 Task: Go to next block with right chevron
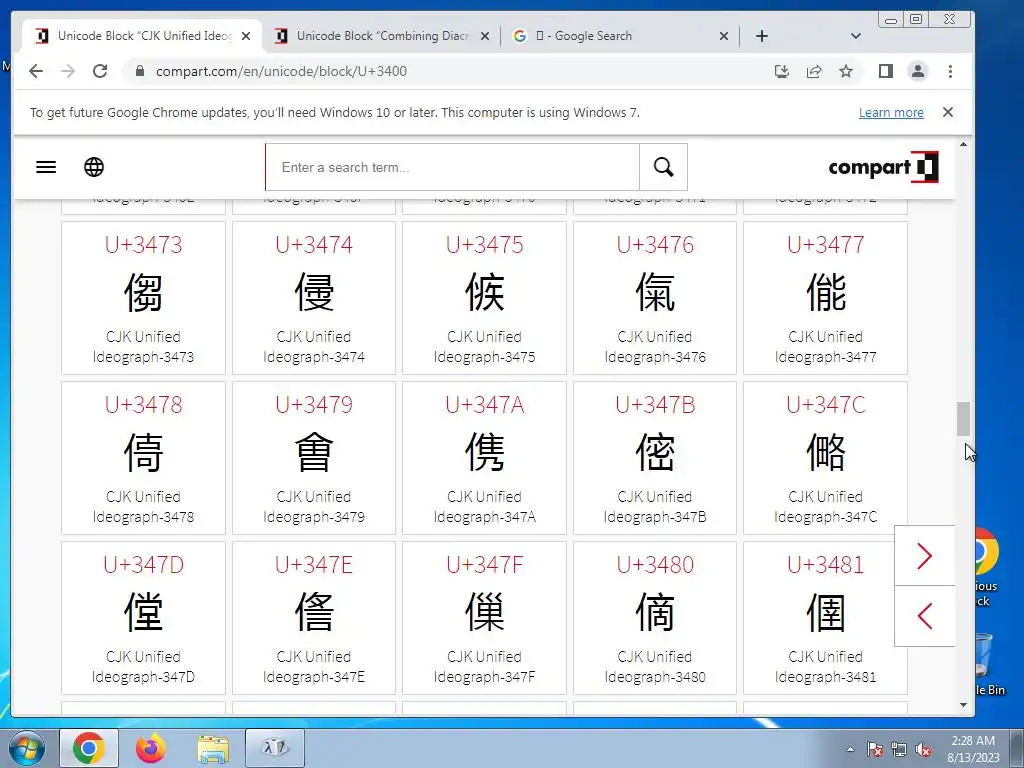tap(924, 556)
